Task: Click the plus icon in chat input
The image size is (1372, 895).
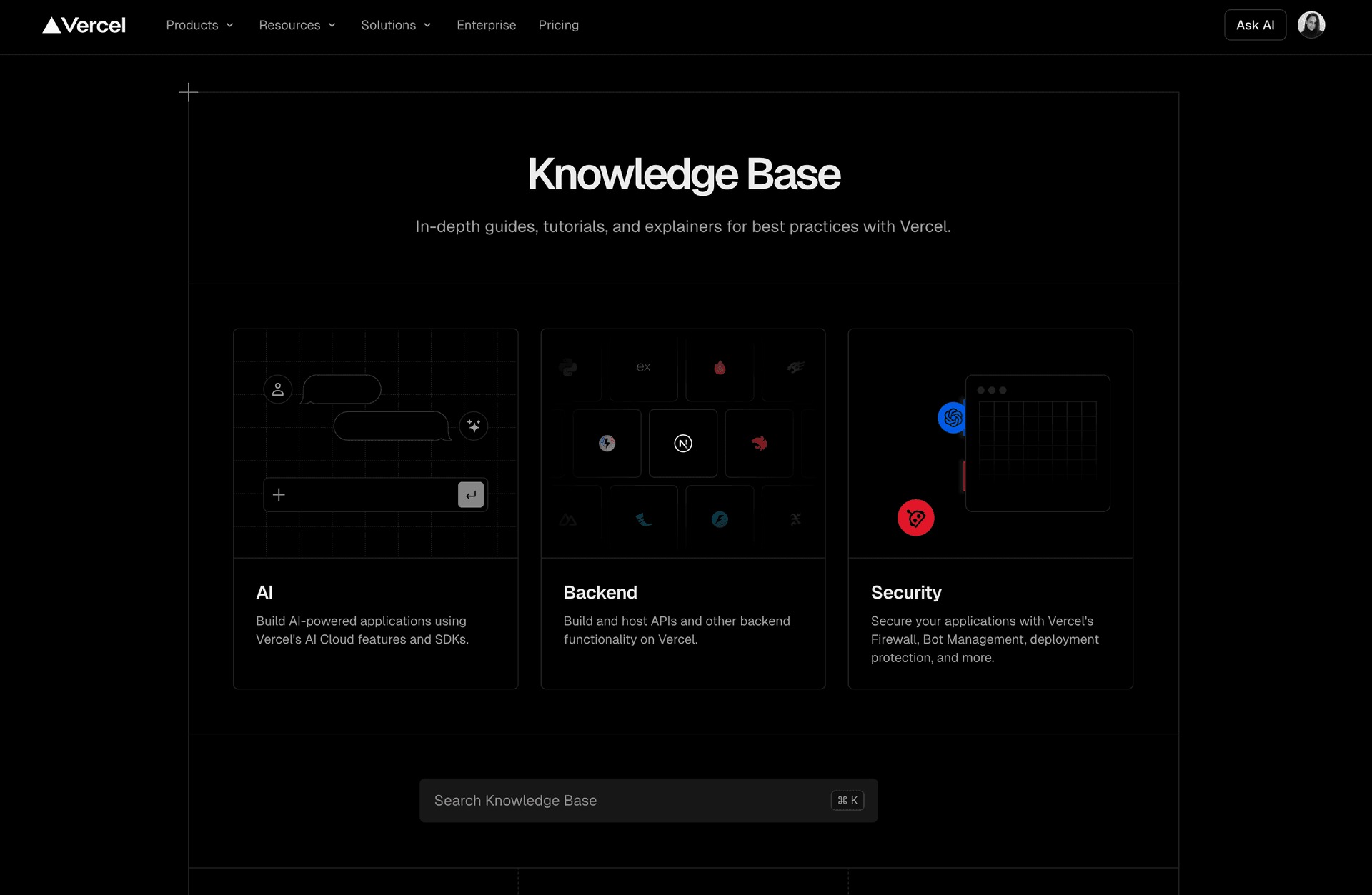Action: coord(279,495)
